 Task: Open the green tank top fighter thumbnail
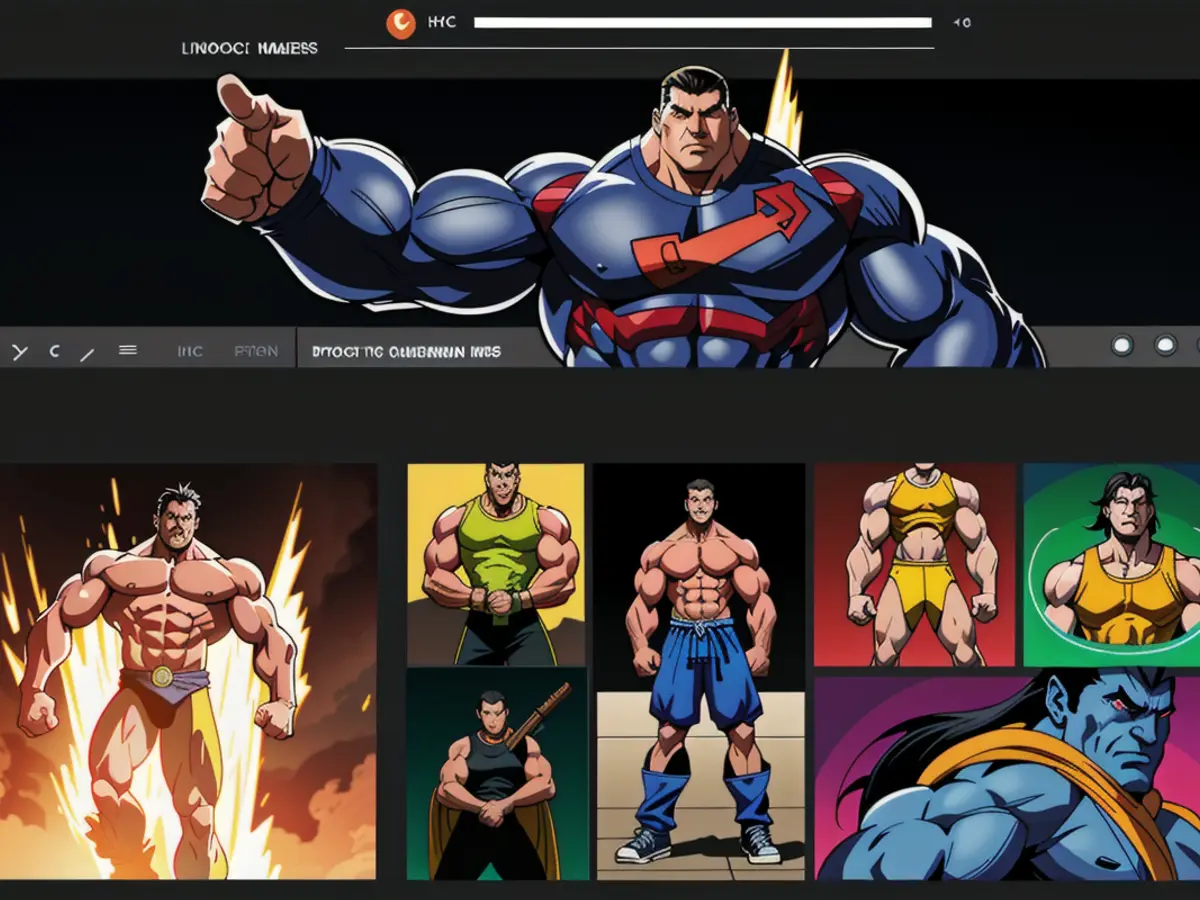click(x=496, y=564)
